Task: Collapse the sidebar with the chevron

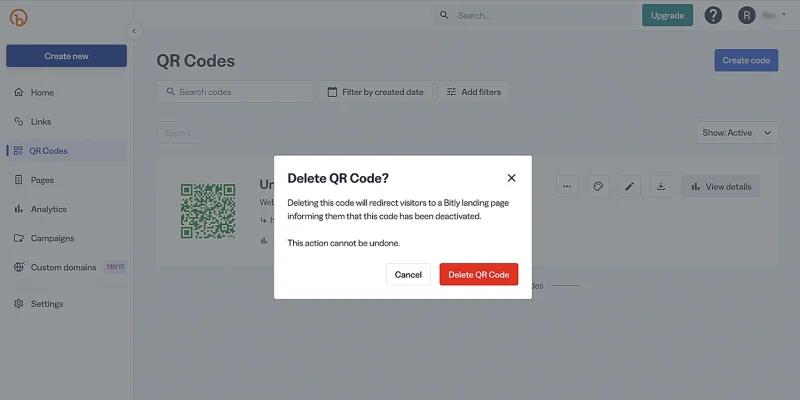Action: 134,31
